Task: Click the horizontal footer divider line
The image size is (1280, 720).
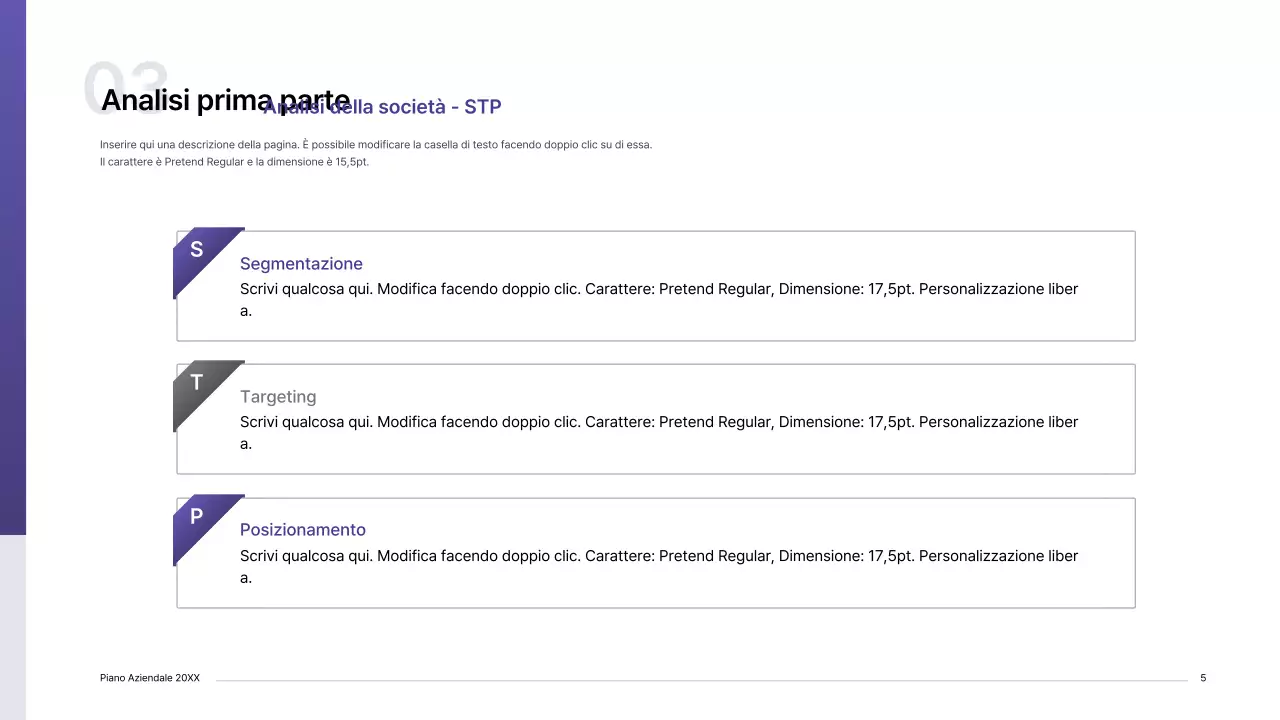Action: (x=700, y=680)
